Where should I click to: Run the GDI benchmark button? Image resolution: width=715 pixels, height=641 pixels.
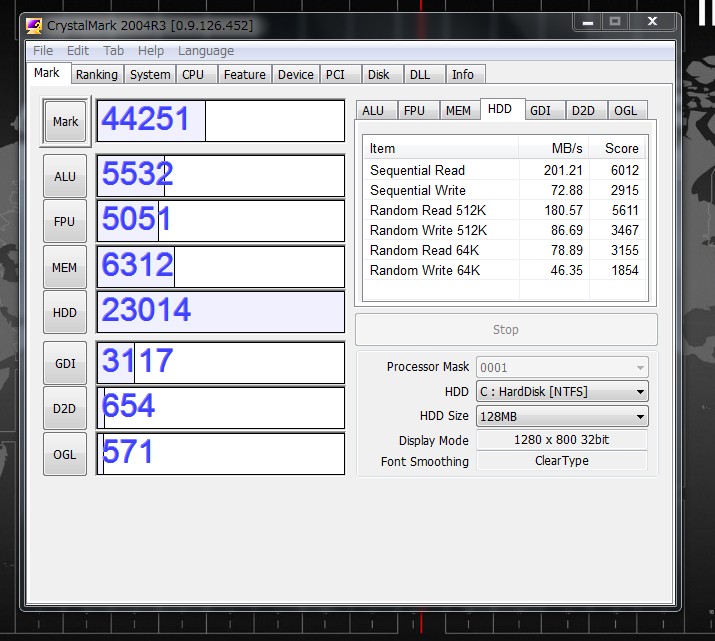(65, 363)
